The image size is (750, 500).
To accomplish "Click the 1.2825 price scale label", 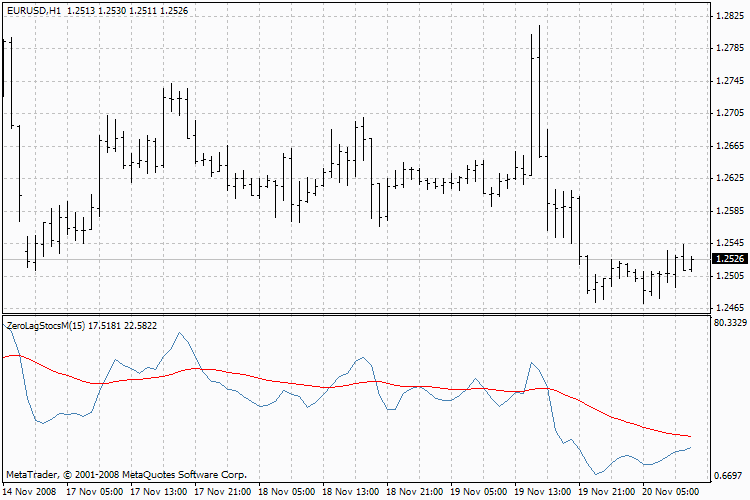I will pyautogui.click(x=727, y=16).
